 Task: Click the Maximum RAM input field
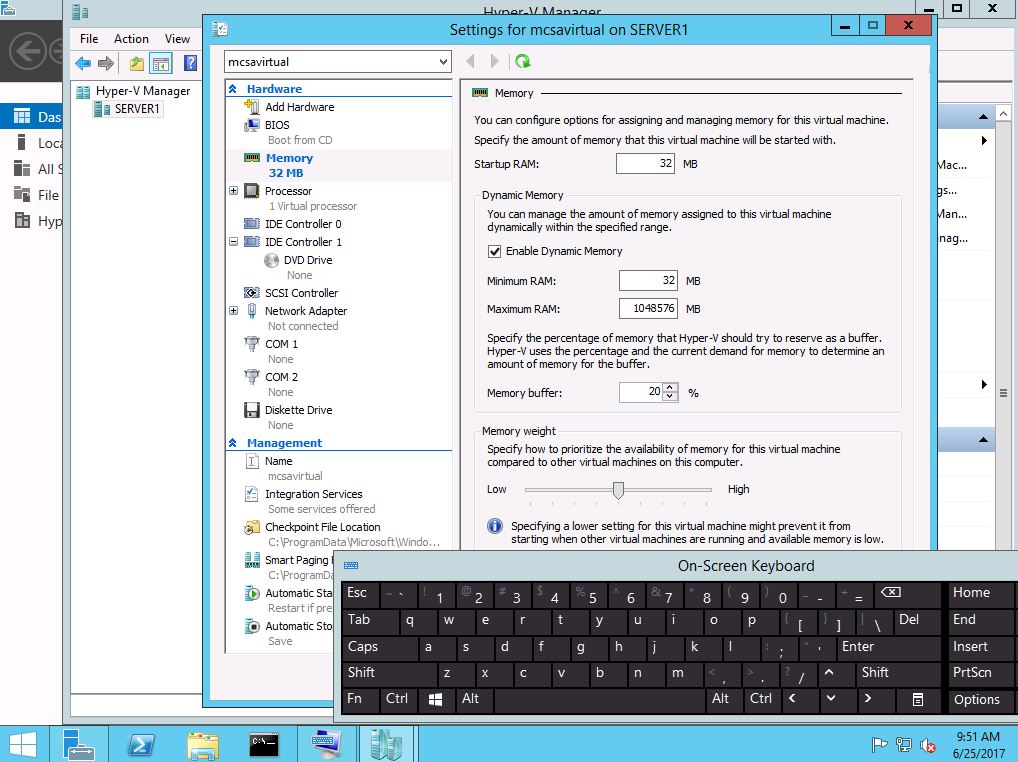[x=648, y=308]
